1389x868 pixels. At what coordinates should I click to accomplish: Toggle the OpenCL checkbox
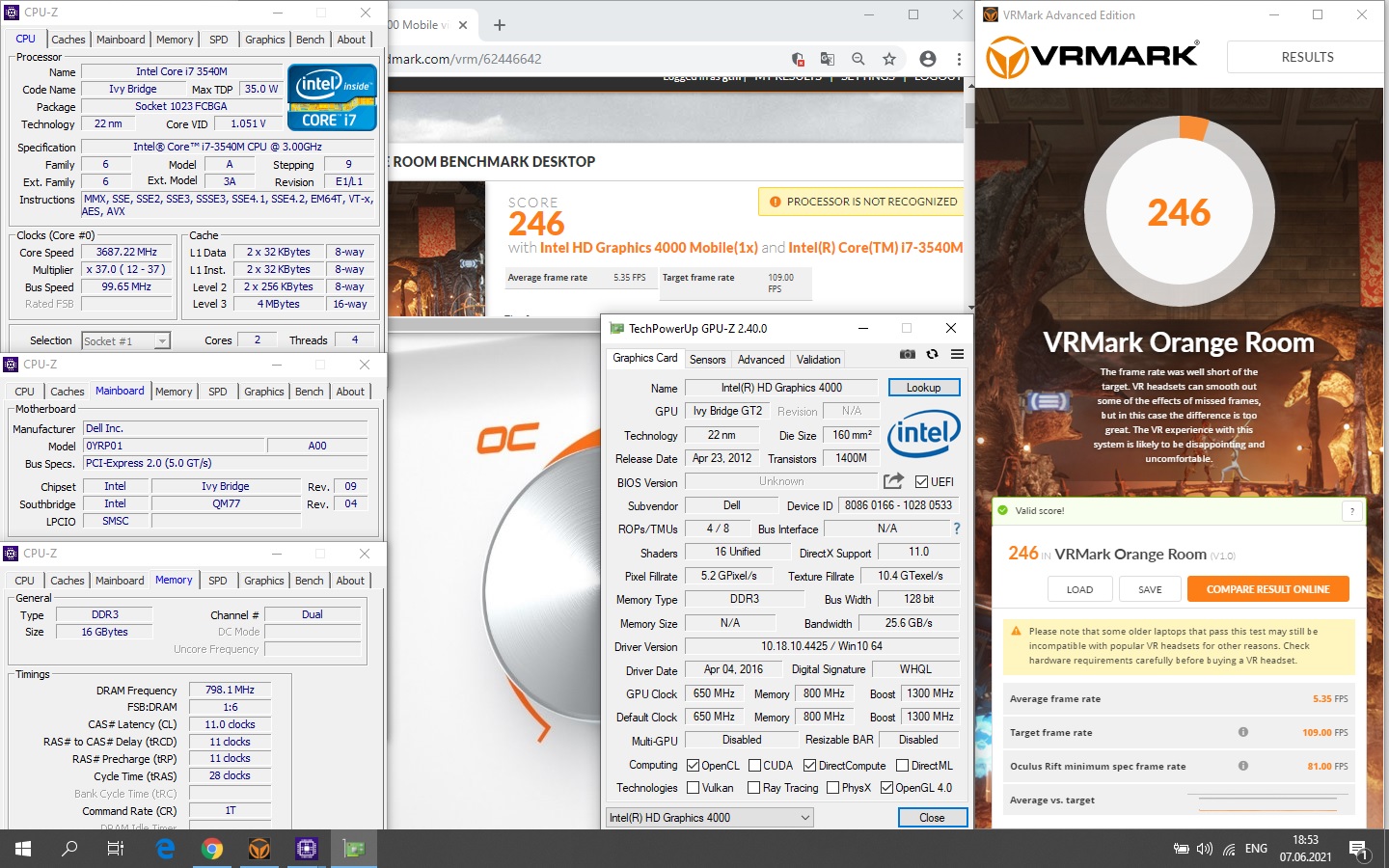(x=693, y=766)
